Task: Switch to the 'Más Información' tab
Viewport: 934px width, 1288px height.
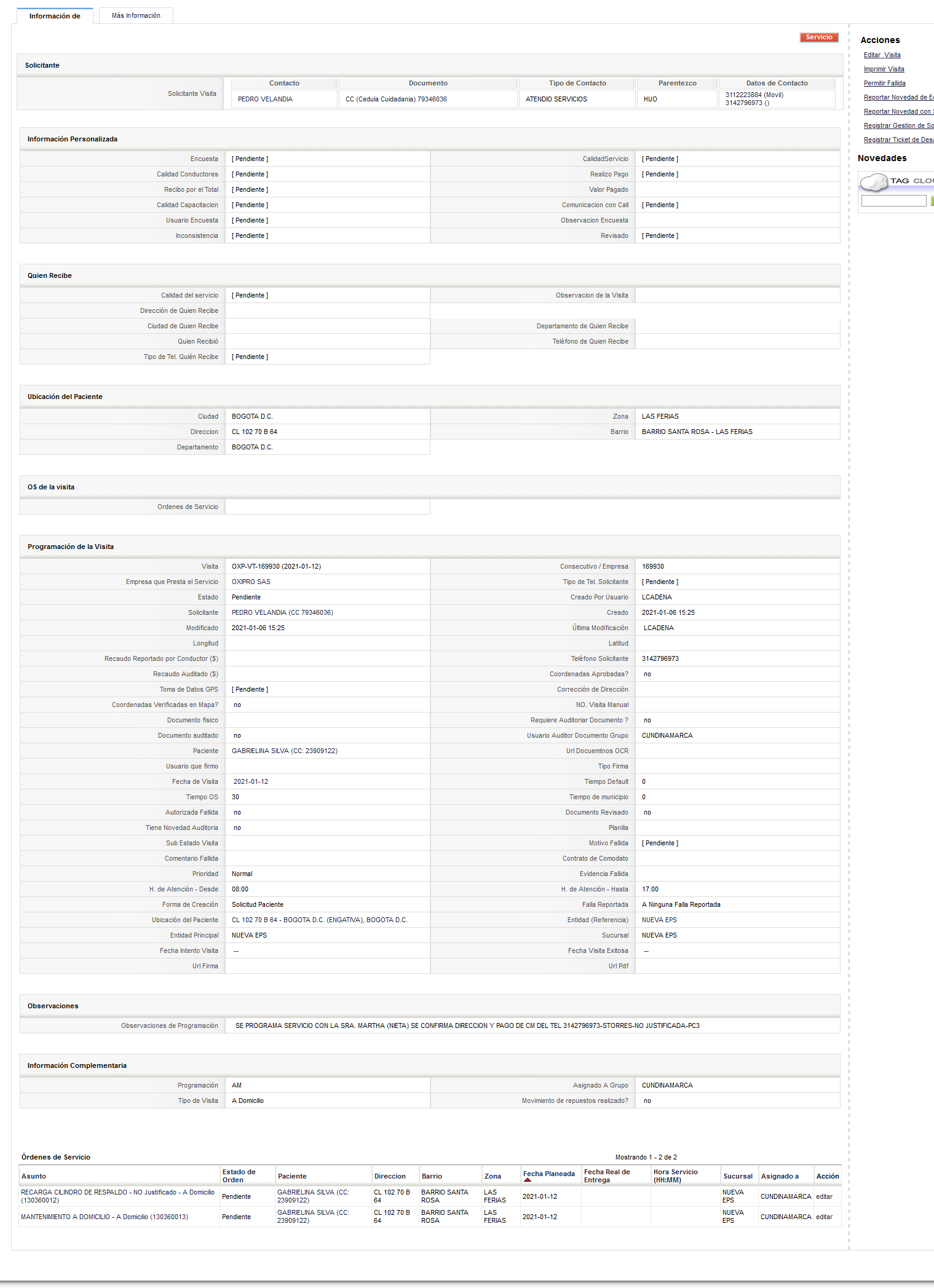Action: click(136, 15)
